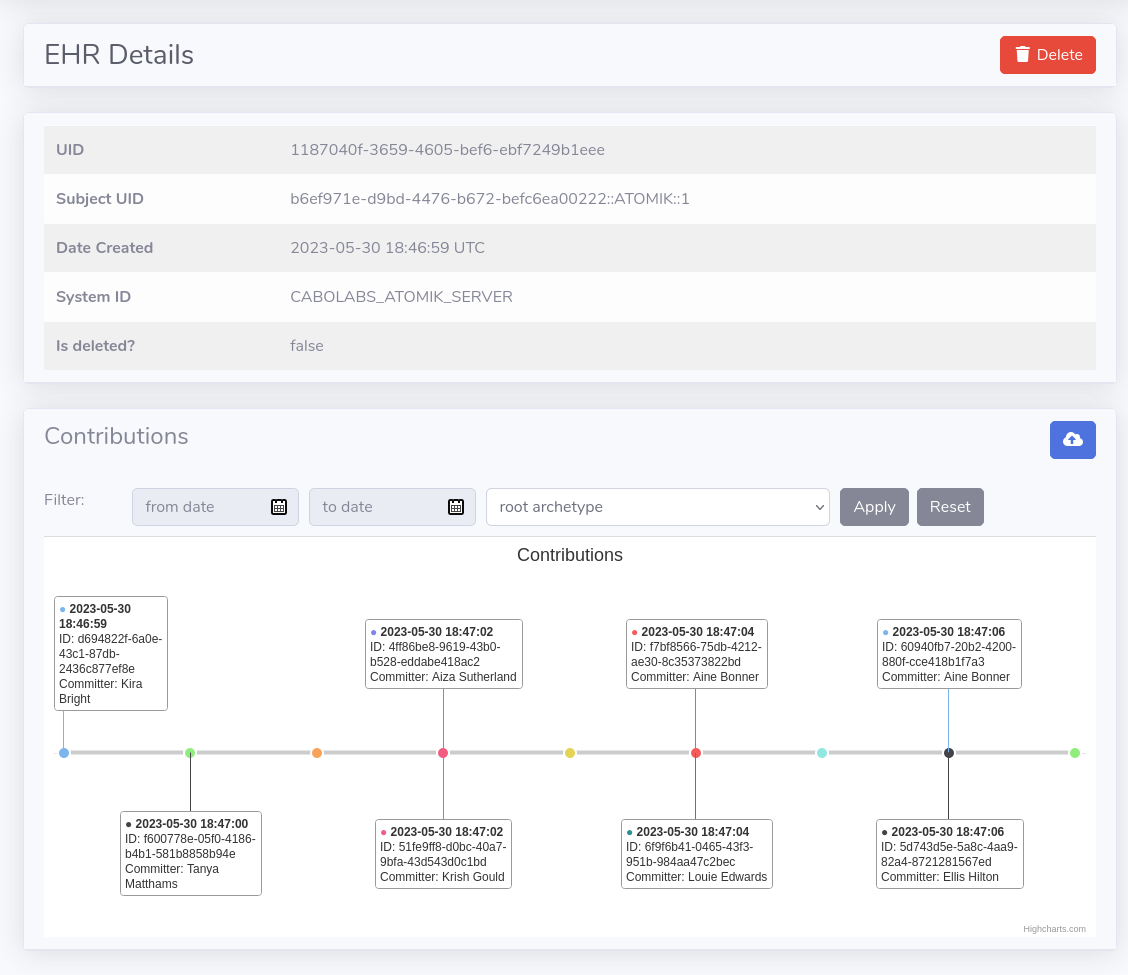Select the Aiza Sutherland contribution box
This screenshot has width=1128, height=975.
[443, 654]
